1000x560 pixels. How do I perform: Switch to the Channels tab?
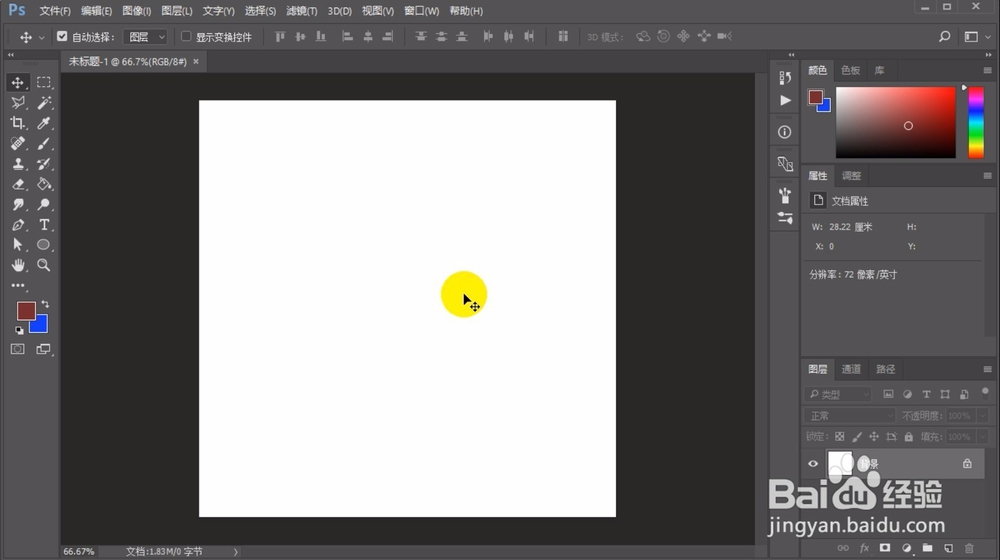(x=851, y=369)
